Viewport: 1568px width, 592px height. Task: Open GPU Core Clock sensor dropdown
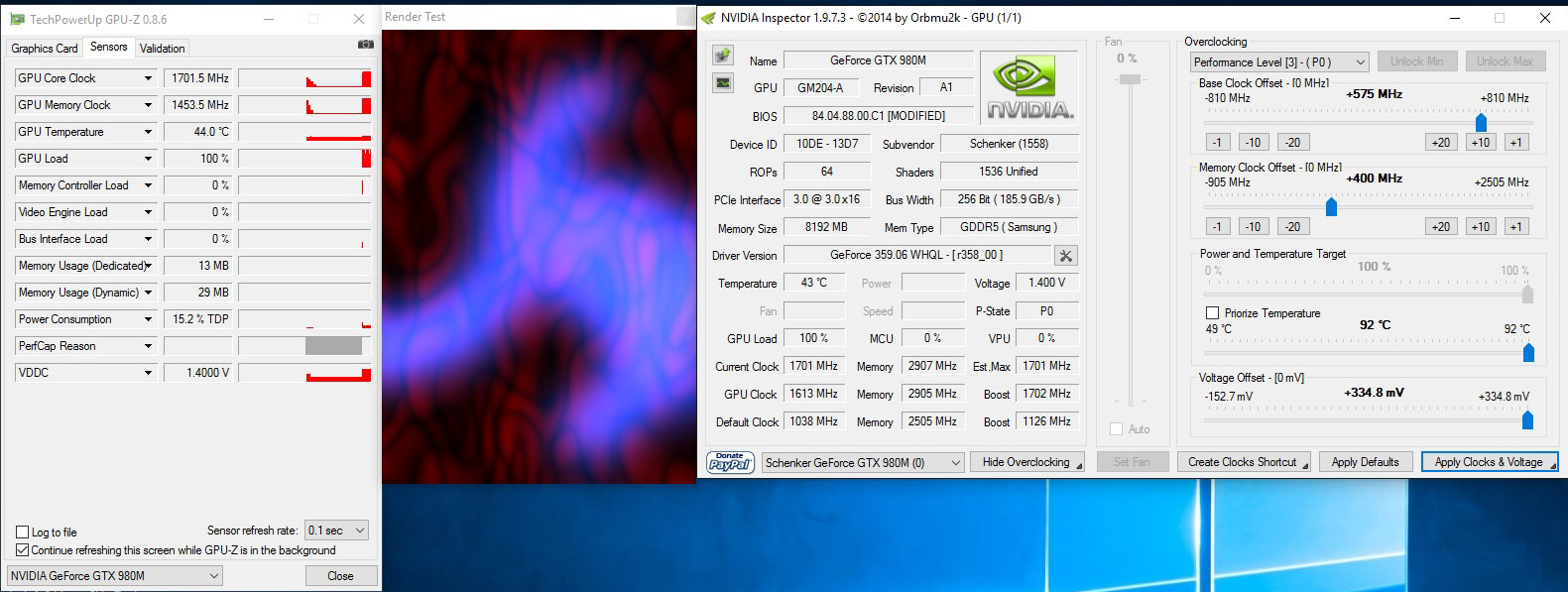coord(149,78)
